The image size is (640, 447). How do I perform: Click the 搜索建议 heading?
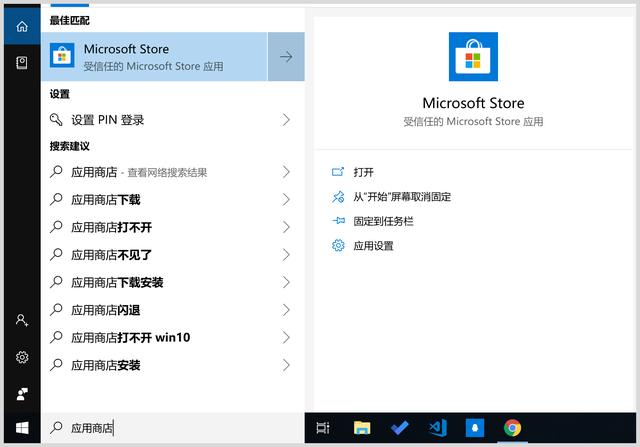[x=69, y=146]
